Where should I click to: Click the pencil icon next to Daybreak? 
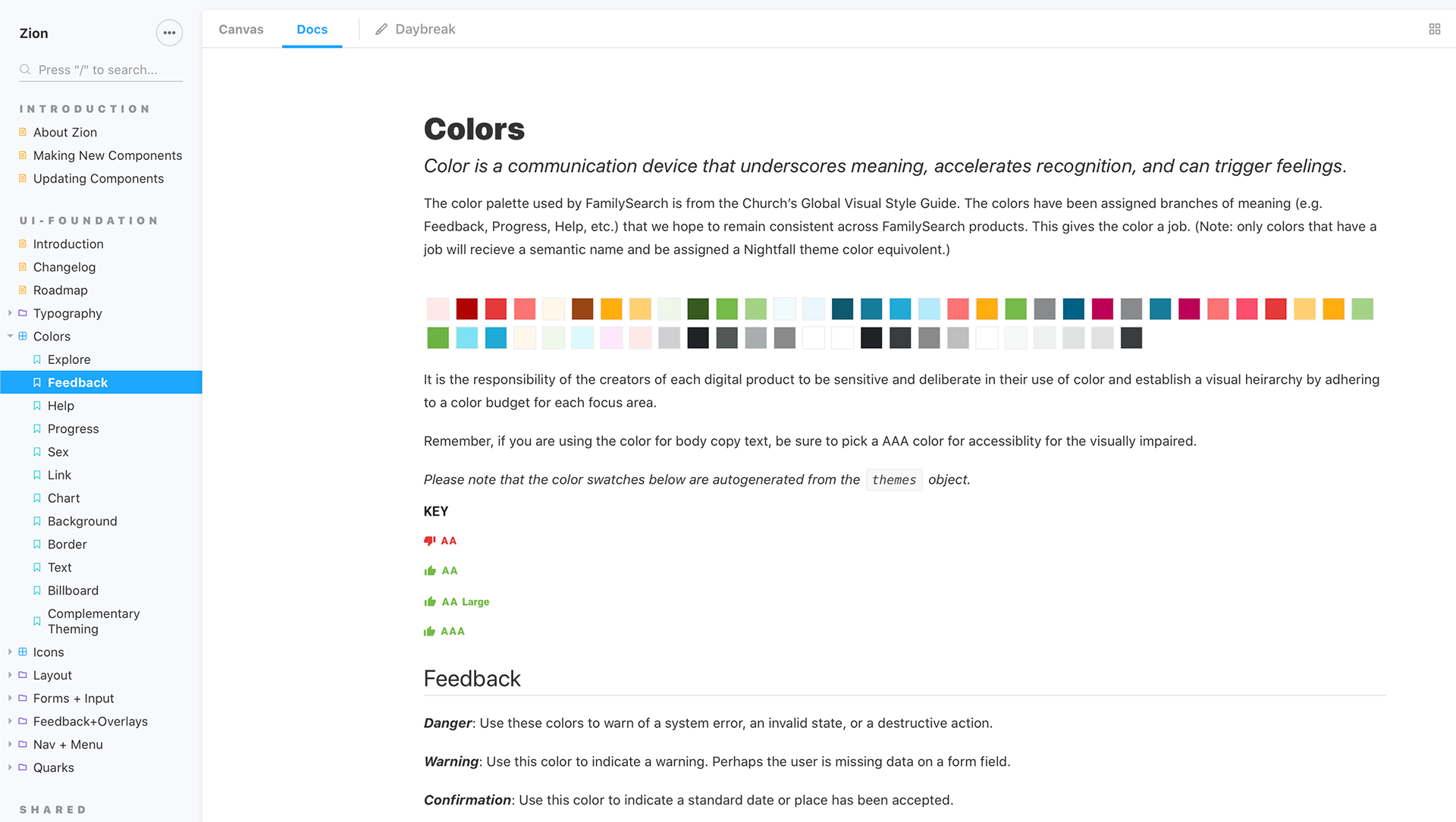pos(381,29)
